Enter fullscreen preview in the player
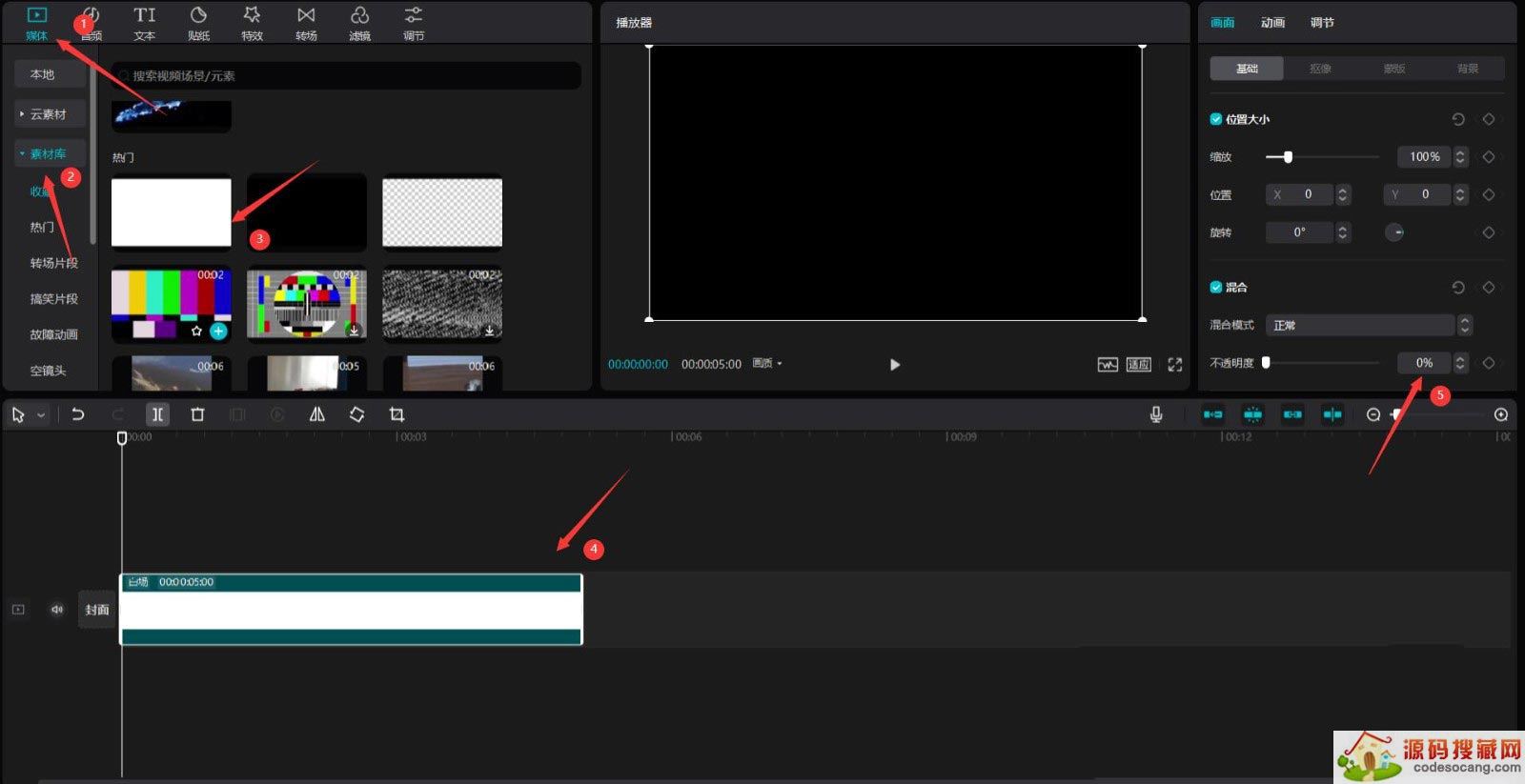The width and height of the screenshot is (1525, 784). point(1174,365)
